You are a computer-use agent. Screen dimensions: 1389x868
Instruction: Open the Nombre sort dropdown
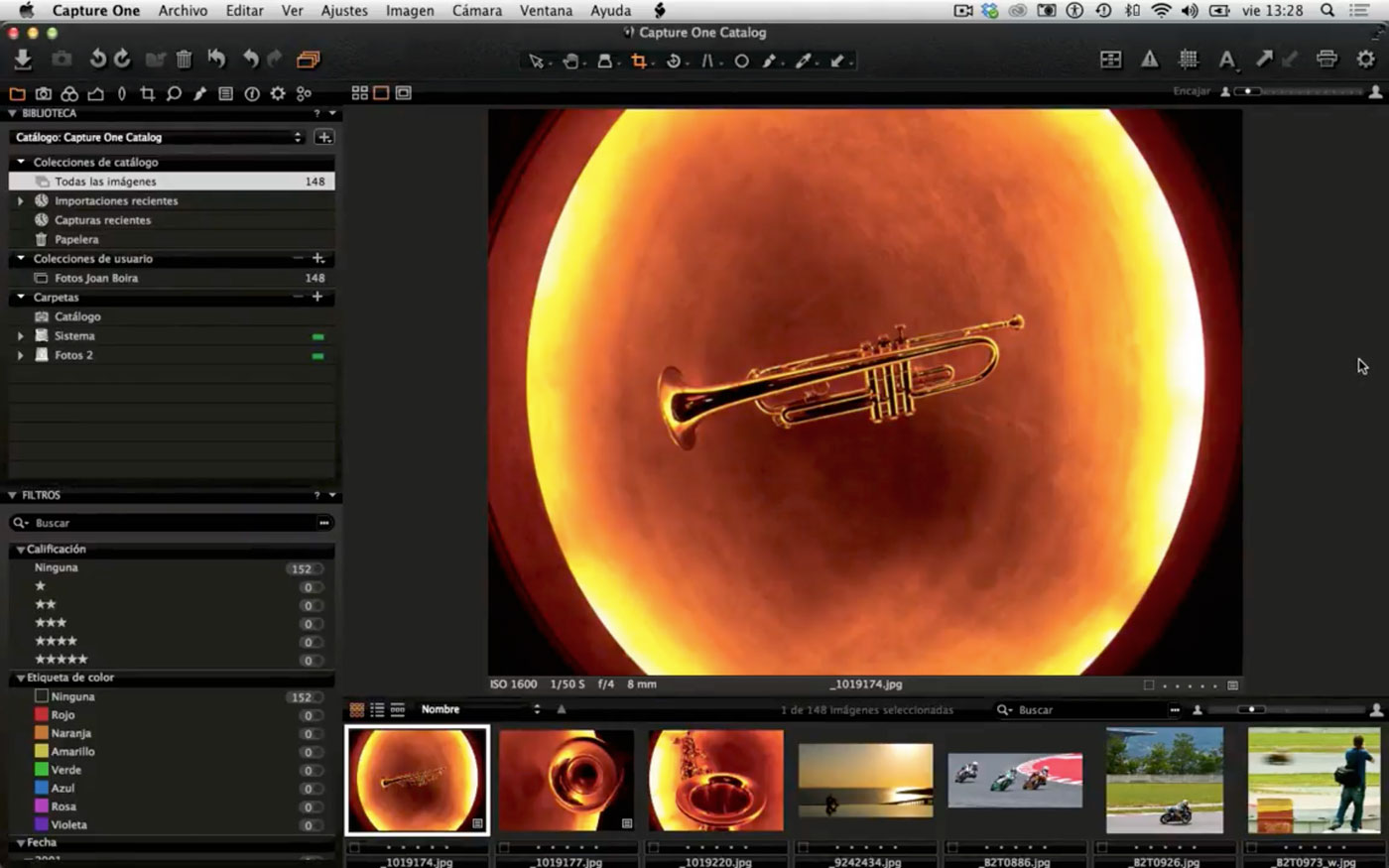pyautogui.click(x=481, y=709)
